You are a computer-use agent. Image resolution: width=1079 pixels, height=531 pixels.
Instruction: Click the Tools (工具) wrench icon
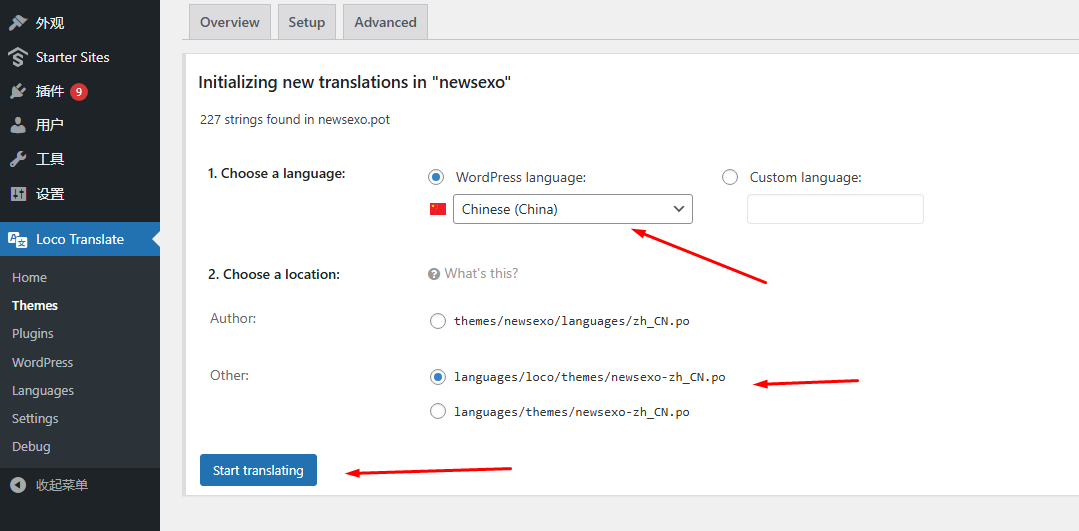tap(18, 160)
